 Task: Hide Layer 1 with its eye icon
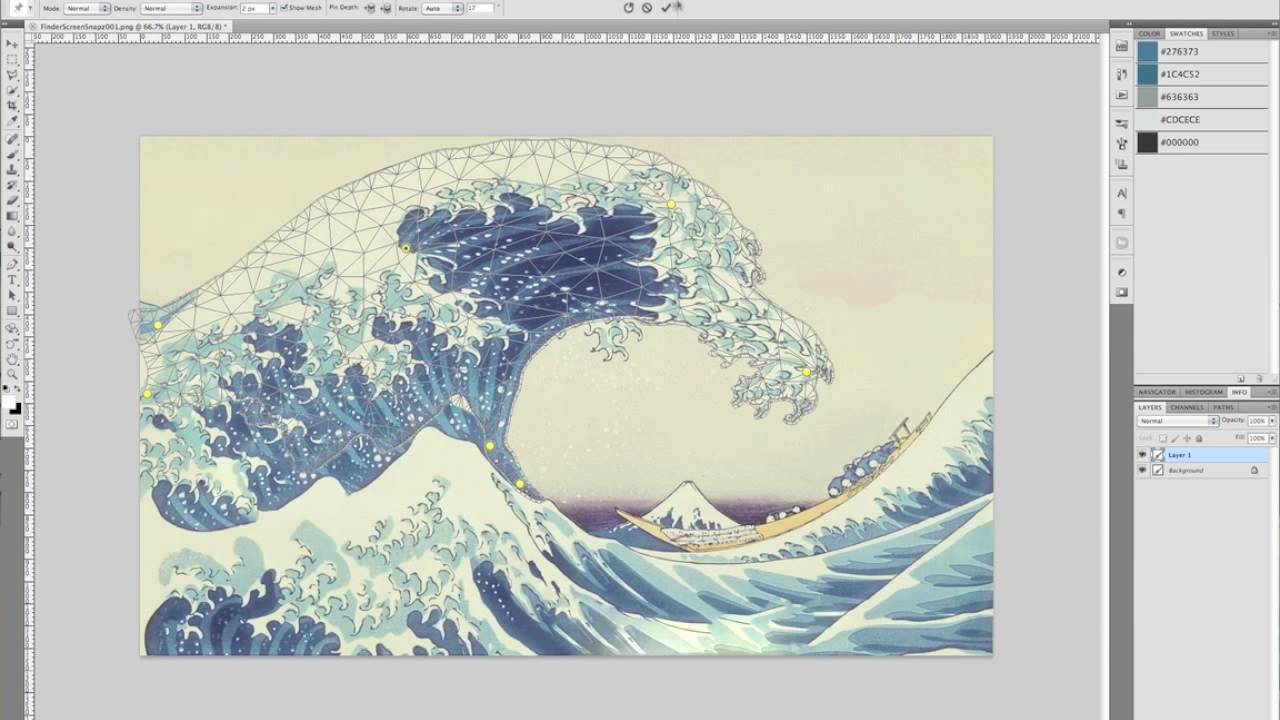click(1142, 454)
